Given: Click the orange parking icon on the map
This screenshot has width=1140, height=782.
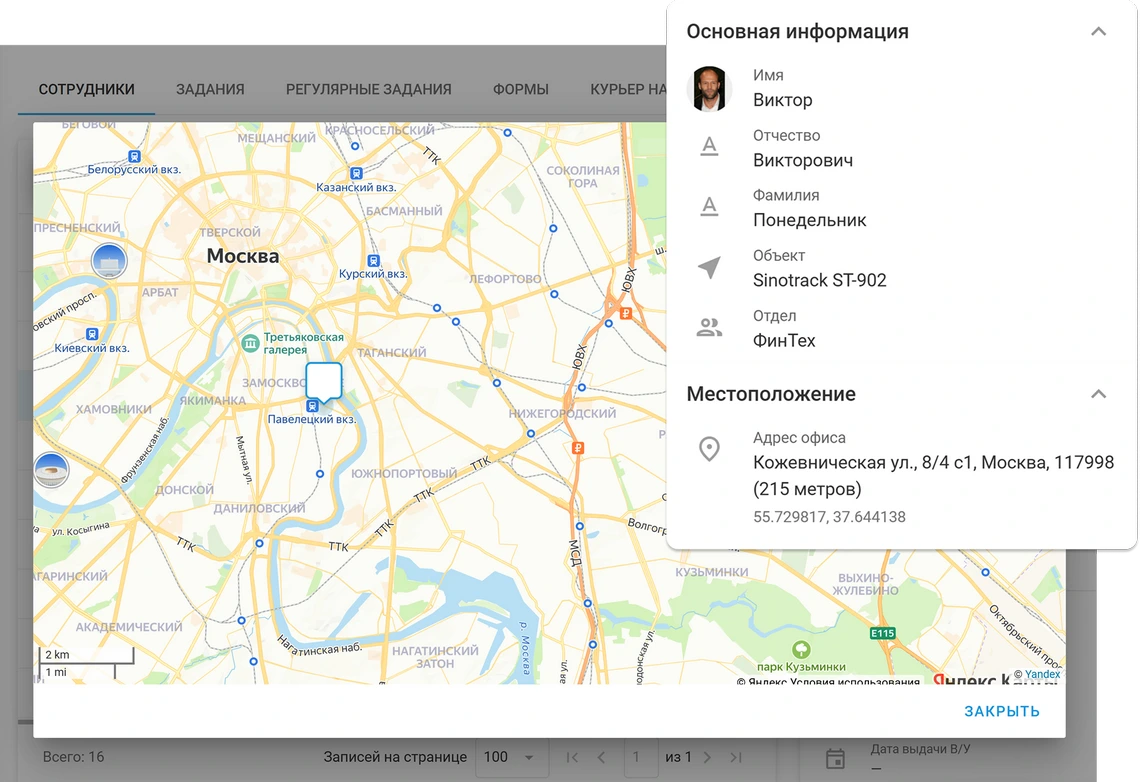Looking at the screenshot, I should (x=577, y=449).
